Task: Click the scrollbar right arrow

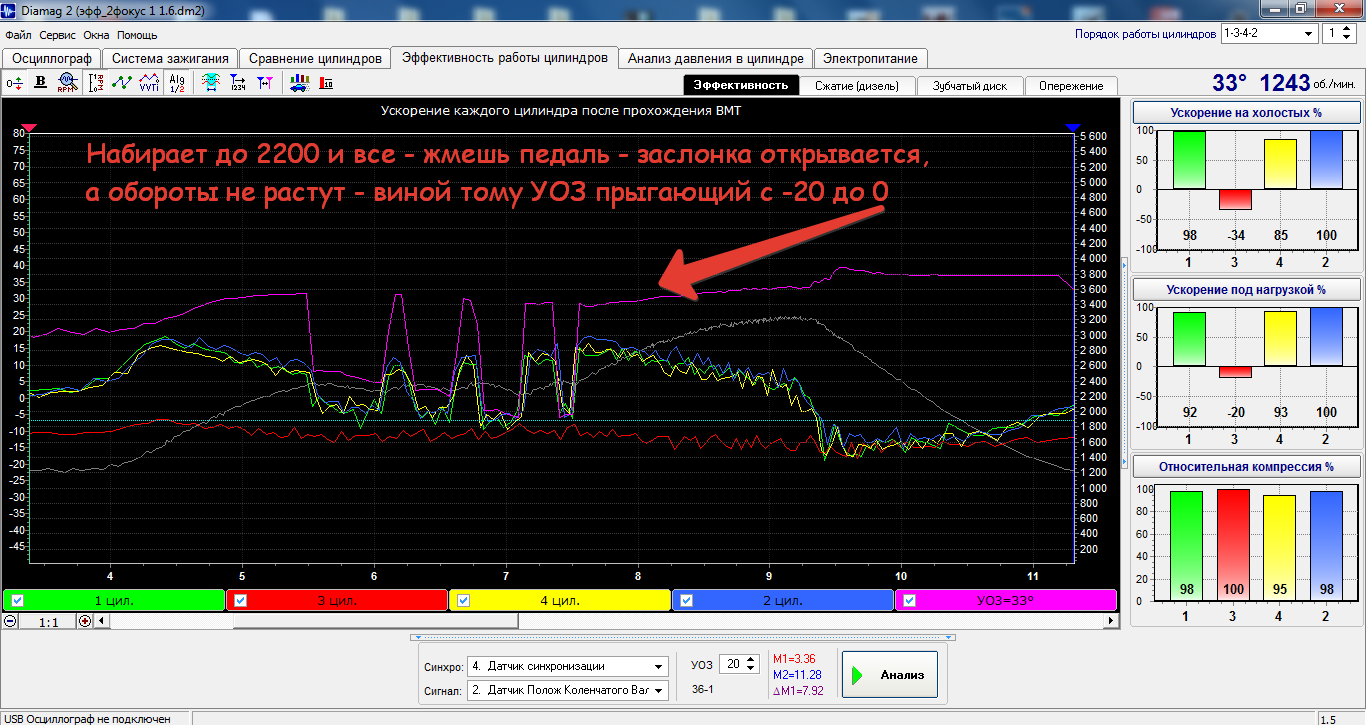Action: pos(1111,621)
